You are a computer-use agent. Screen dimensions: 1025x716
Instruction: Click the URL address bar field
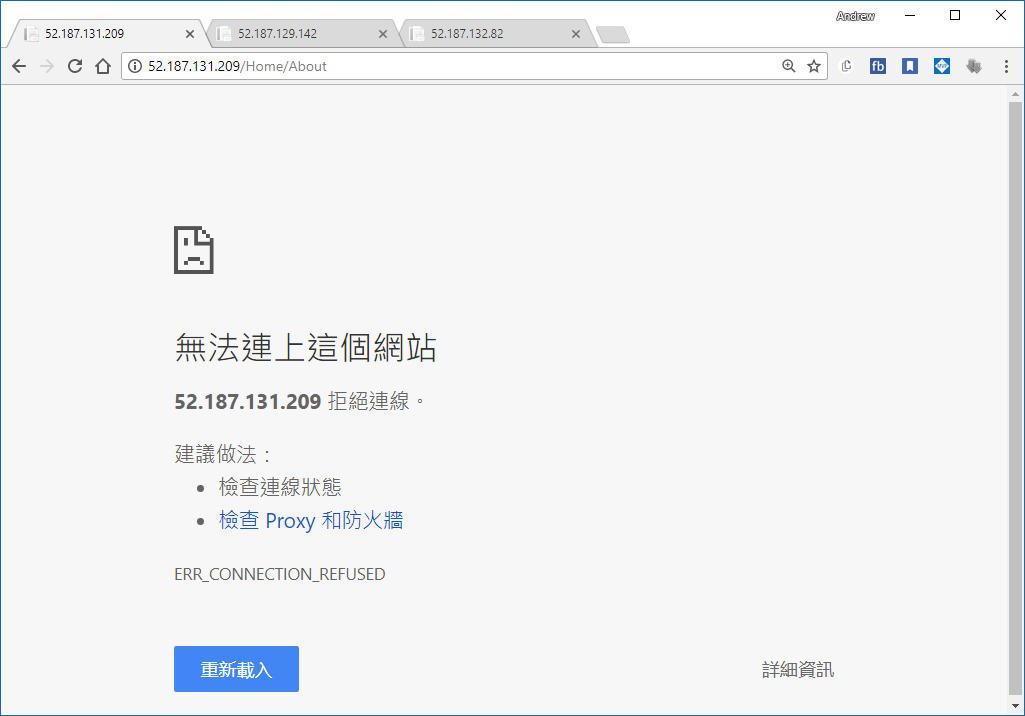[450, 66]
